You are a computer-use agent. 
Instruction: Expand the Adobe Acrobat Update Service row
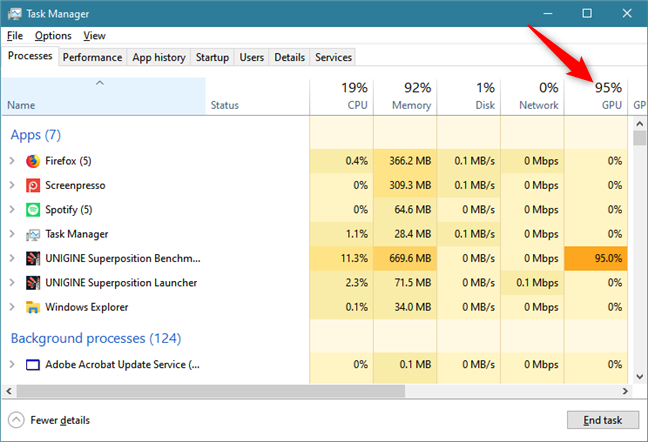[x=12, y=364]
